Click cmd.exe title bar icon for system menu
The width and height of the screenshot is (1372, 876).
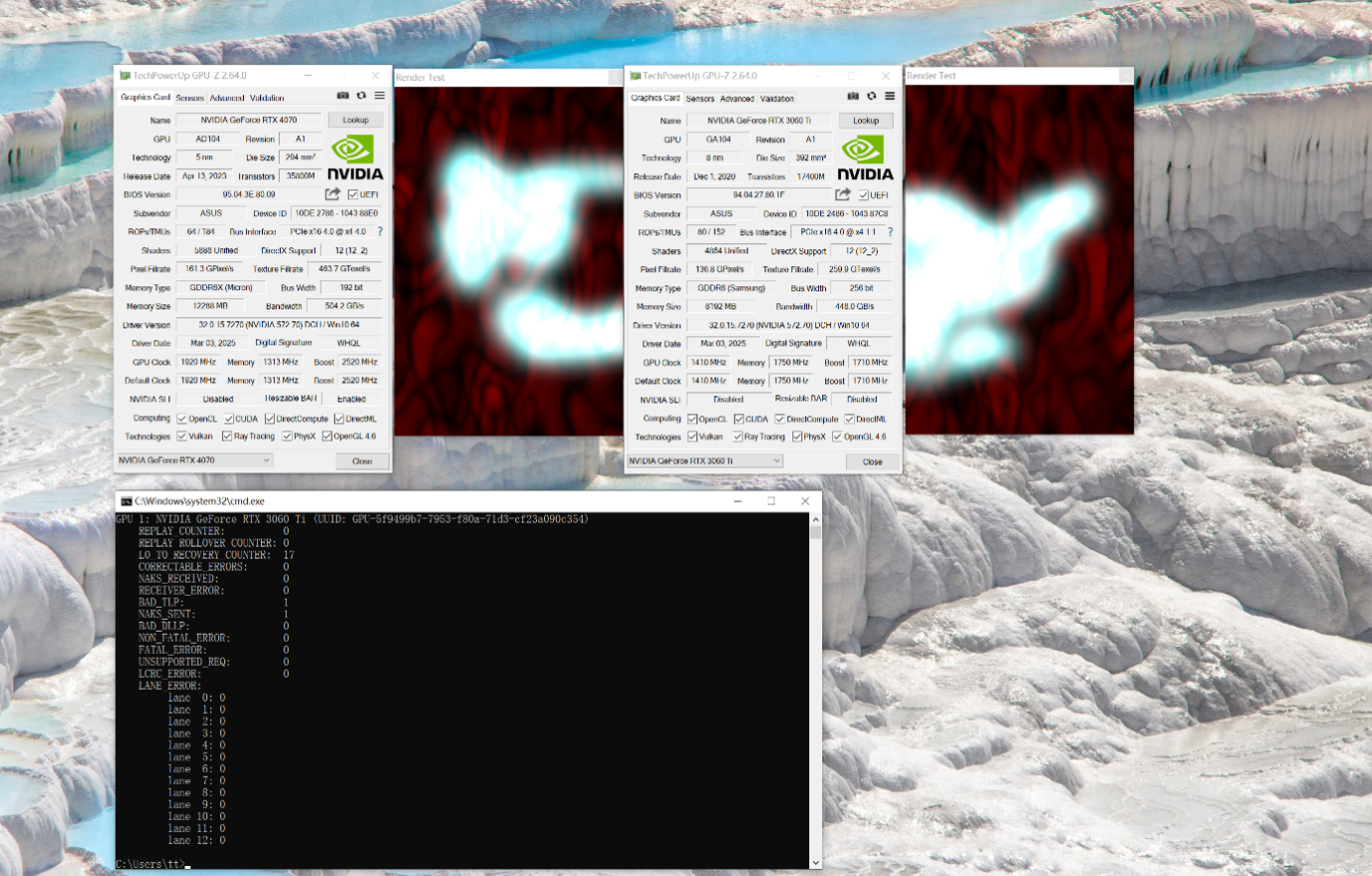click(x=126, y=501)
